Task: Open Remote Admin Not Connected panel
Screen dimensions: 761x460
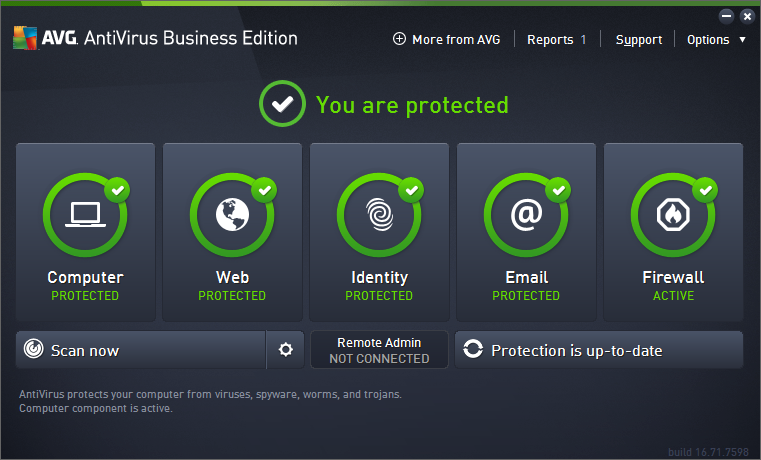Action: click(x=379, y=350)
